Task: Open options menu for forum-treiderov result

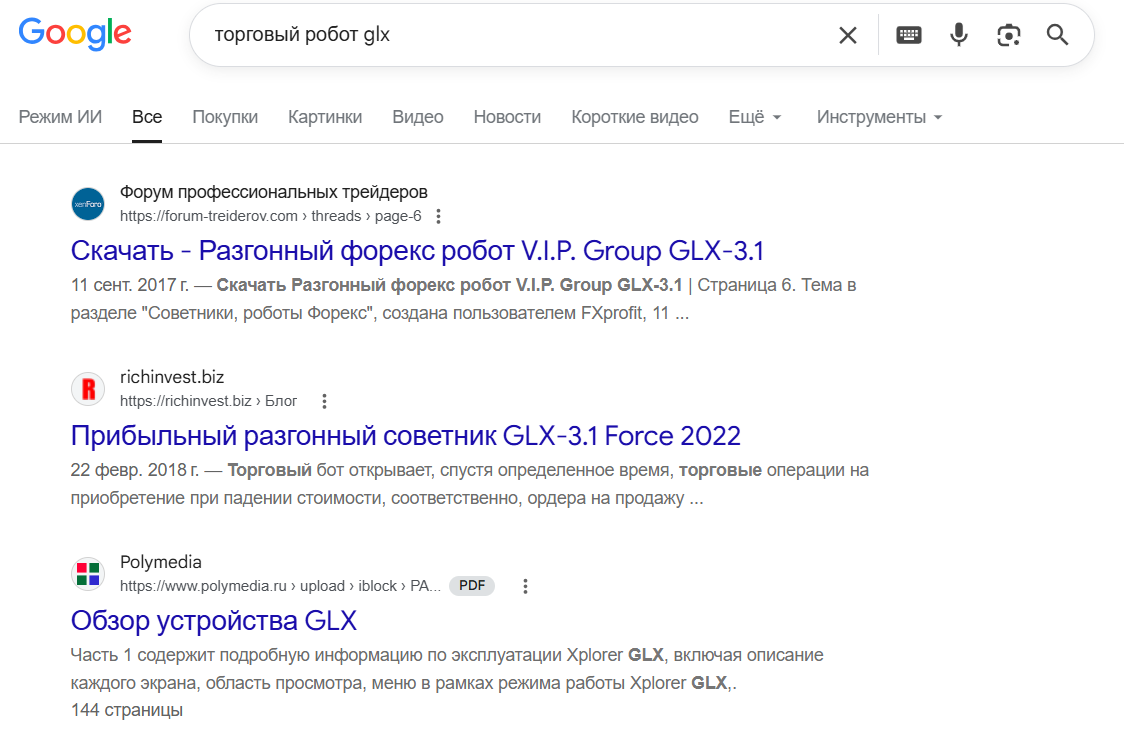Action: click(x=439, y=216)
